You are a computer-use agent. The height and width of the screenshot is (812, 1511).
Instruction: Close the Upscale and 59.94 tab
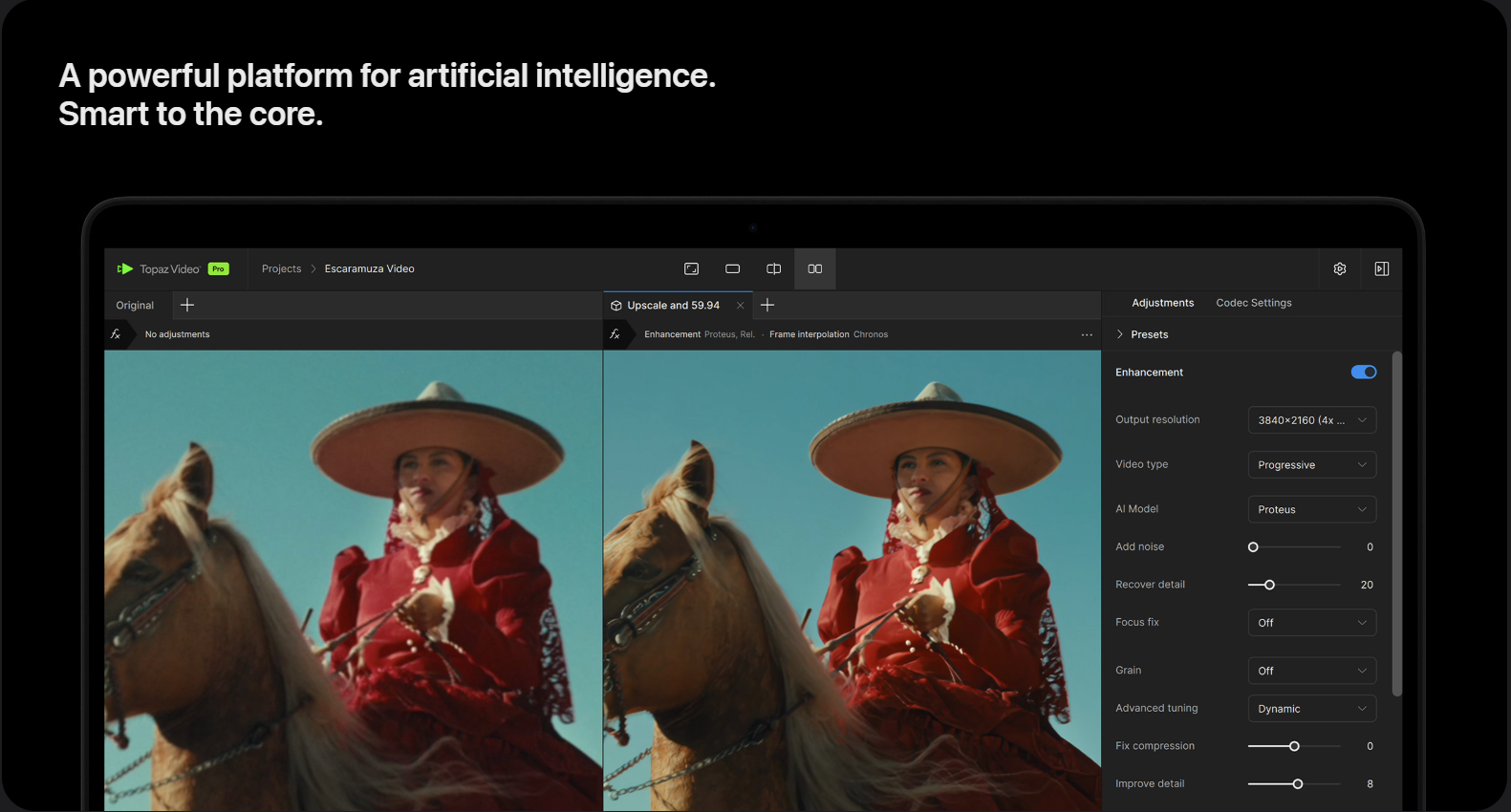(740, 306)
